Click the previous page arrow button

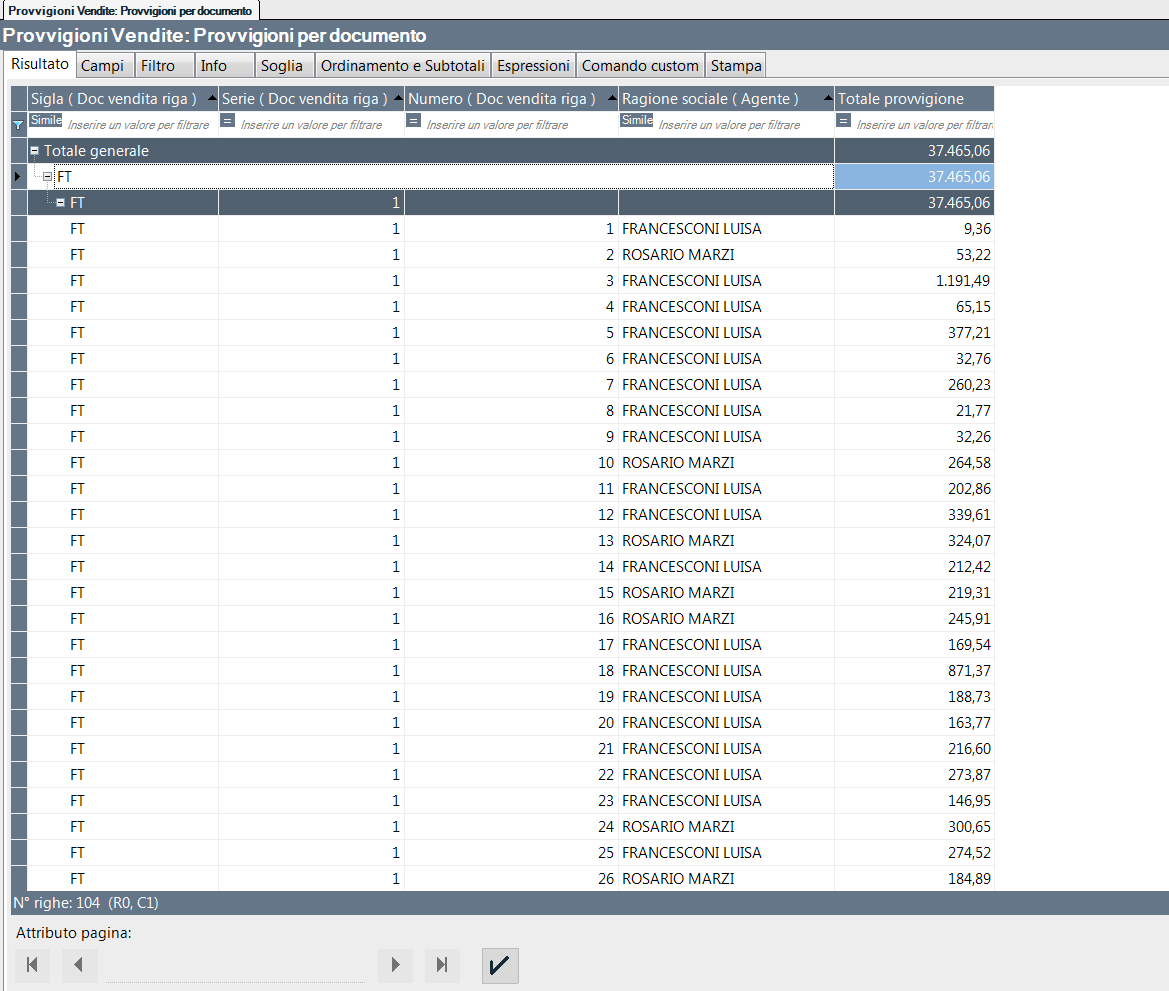(79, 965)
